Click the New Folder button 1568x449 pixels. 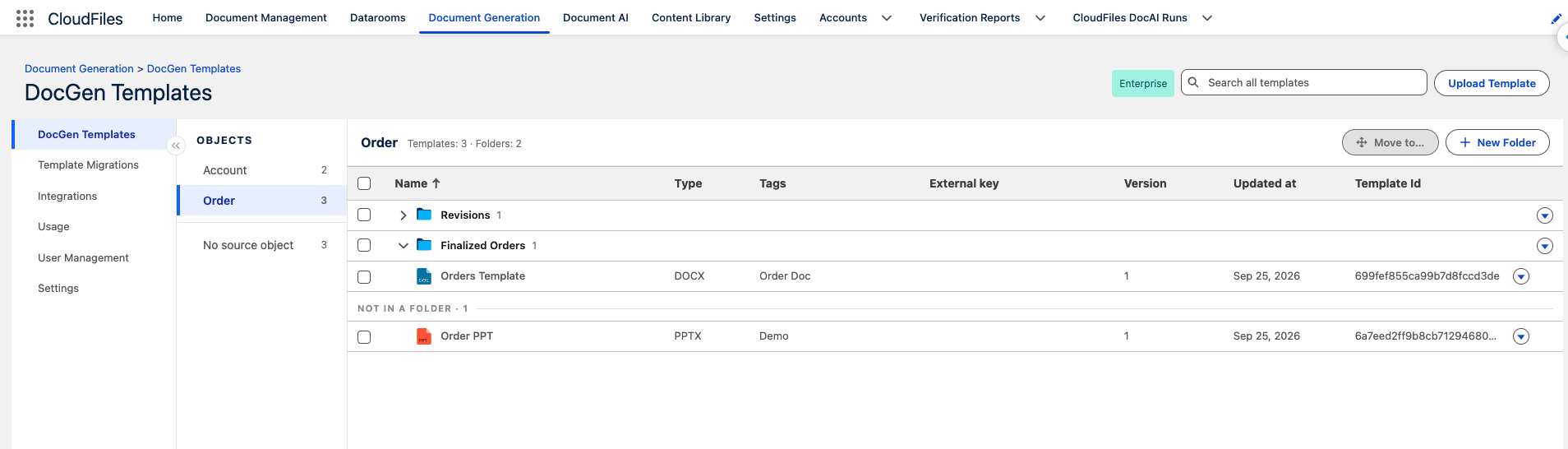point(1497,142)
